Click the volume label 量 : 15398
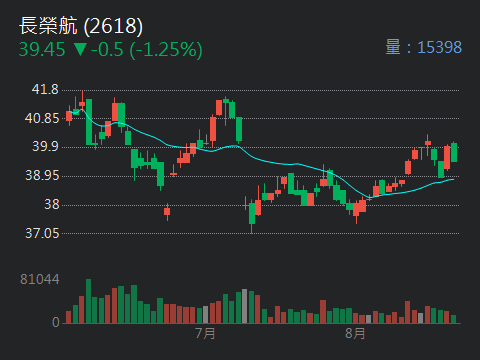This screenshot has width=480, height=360. (424, 47)
